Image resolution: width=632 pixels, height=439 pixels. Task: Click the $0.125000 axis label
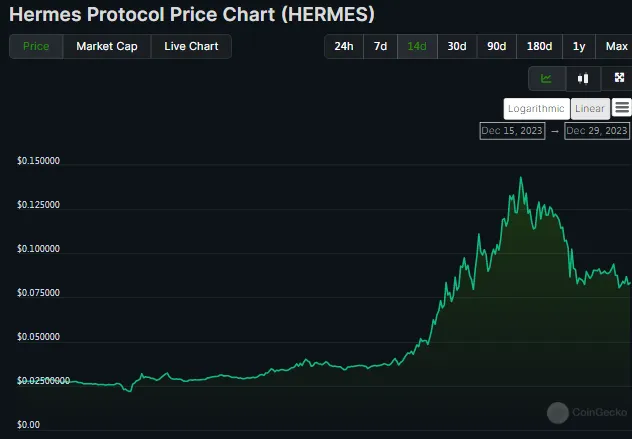point(38,205)
